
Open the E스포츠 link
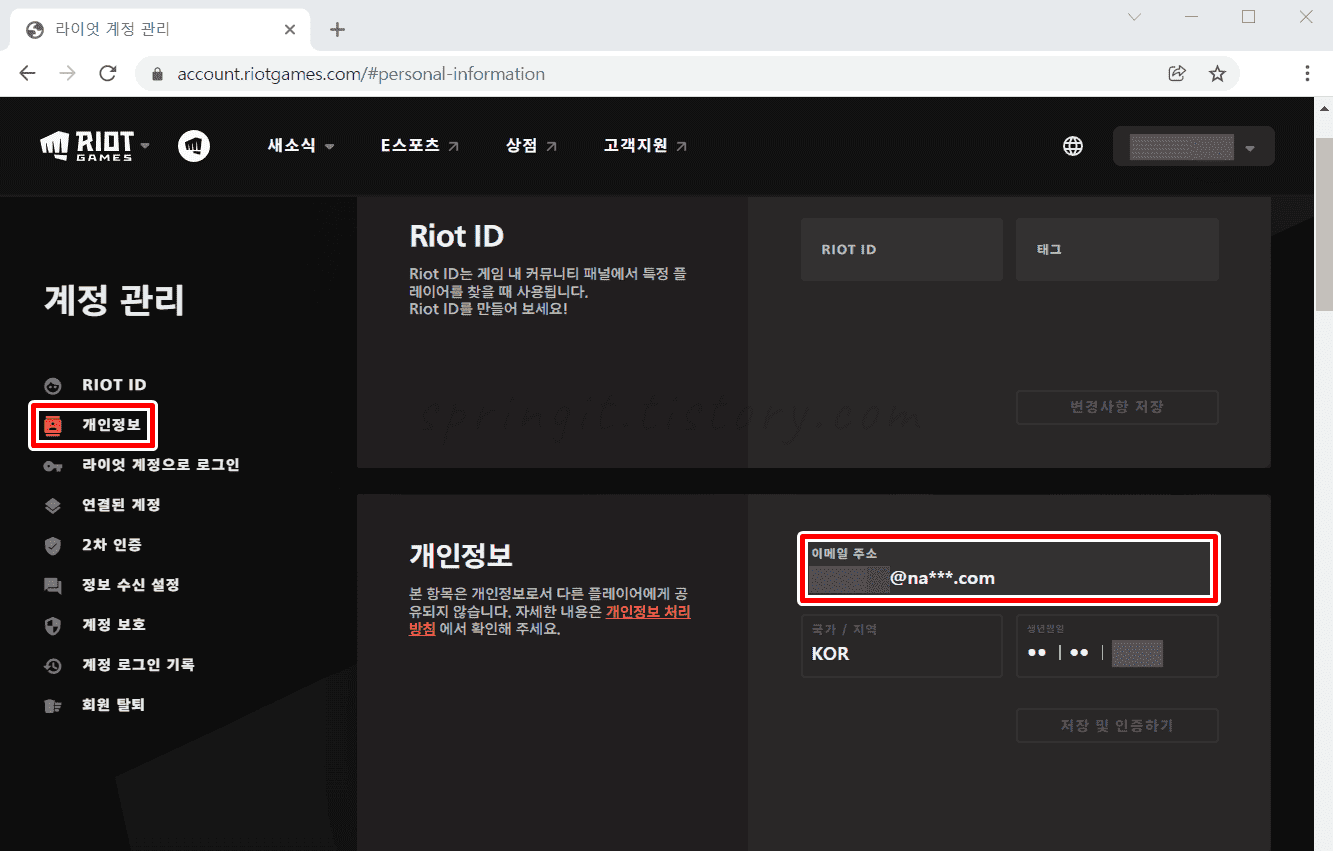pos(420,146)
